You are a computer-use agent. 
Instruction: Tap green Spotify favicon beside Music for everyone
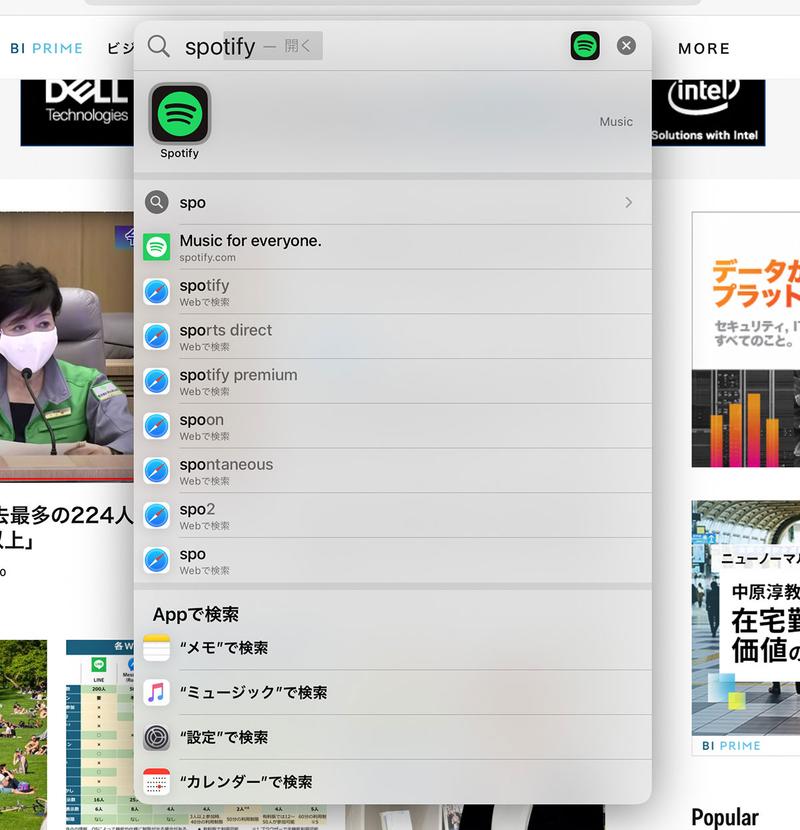[157, 247]
